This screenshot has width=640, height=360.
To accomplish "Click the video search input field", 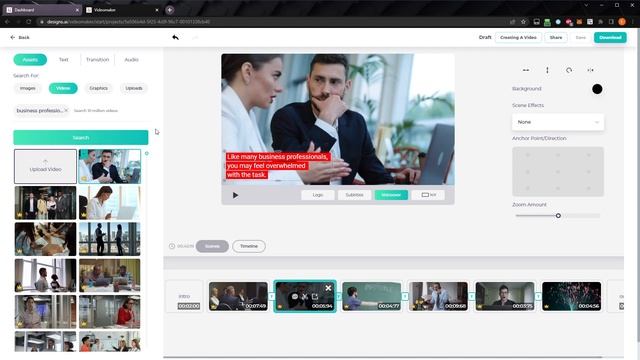I will [x=110, y=111].
